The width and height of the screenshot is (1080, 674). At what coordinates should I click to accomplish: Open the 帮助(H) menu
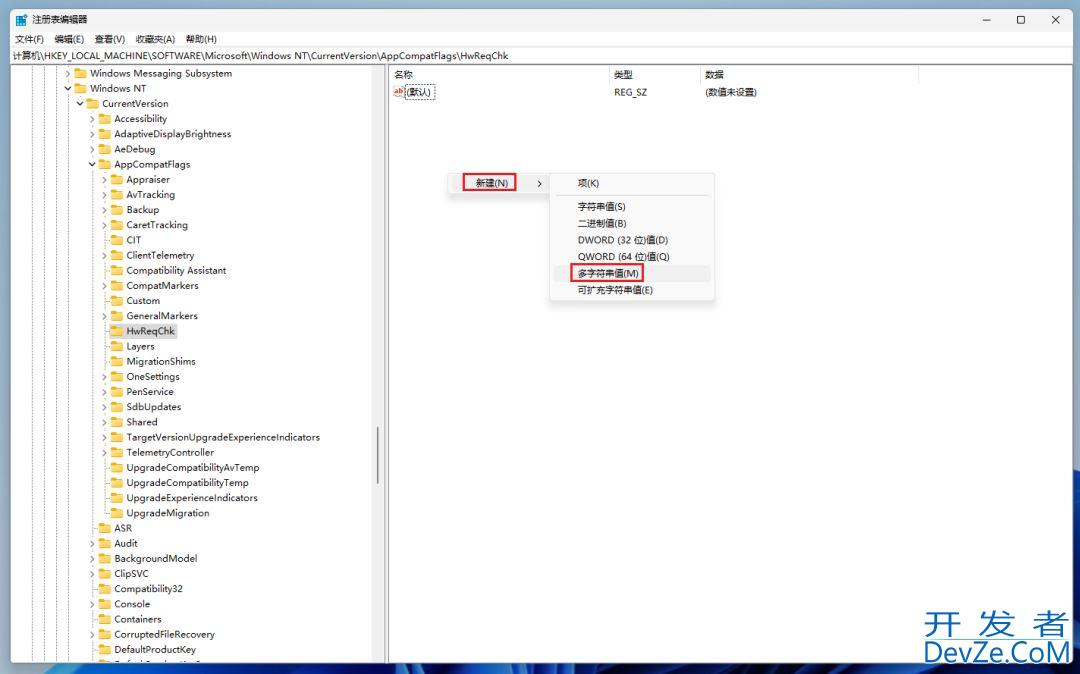pyautogui.click(x=201, y=39)
